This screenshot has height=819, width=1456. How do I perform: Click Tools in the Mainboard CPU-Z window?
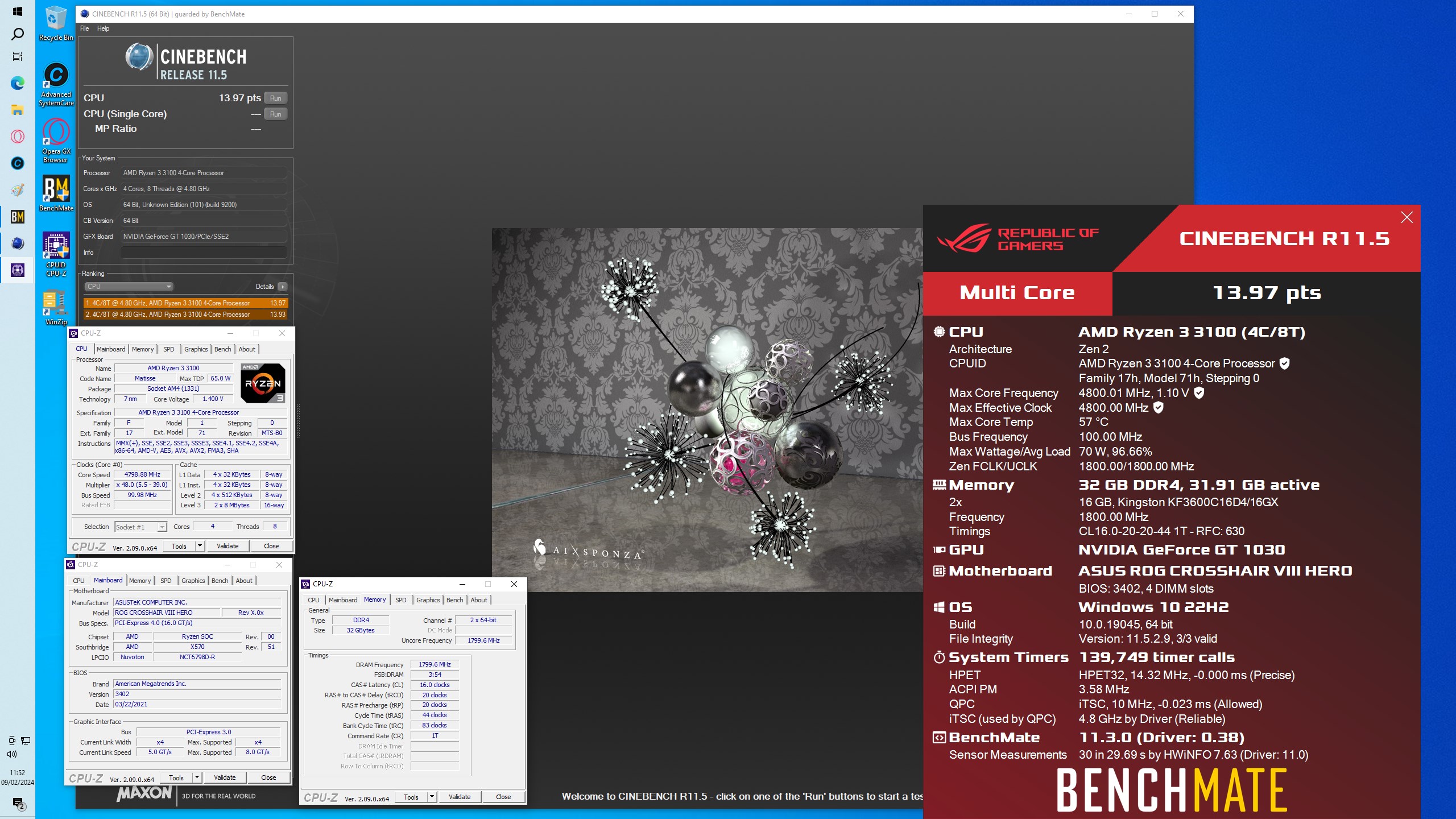point(176,777)
